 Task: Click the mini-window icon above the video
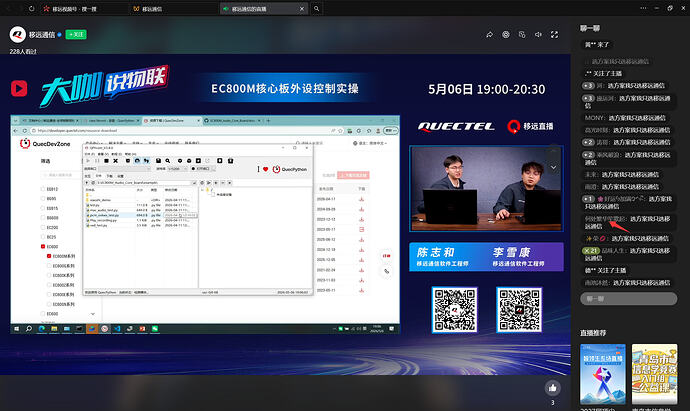coord(522,34)
